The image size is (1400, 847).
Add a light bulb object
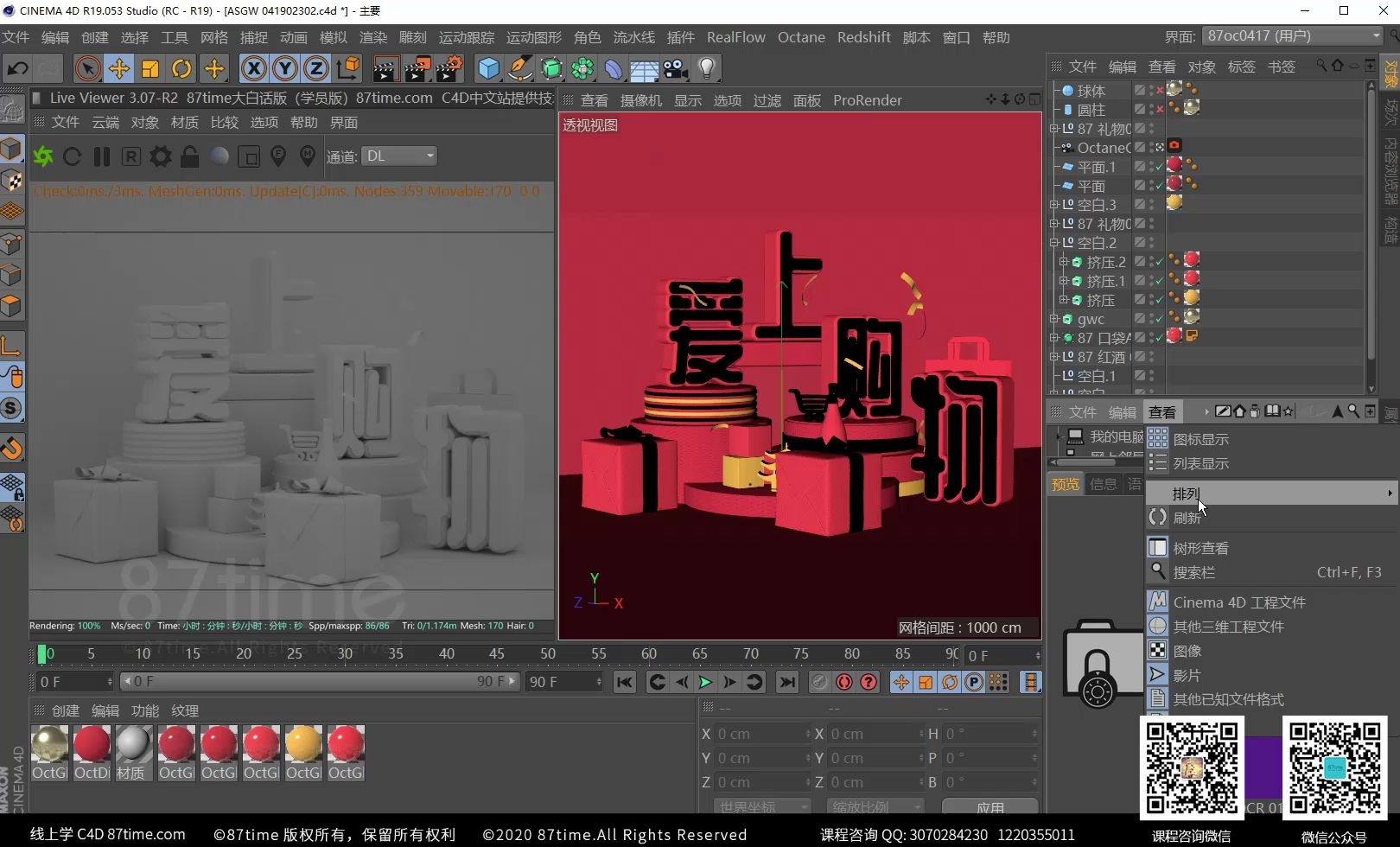[707, 68]
